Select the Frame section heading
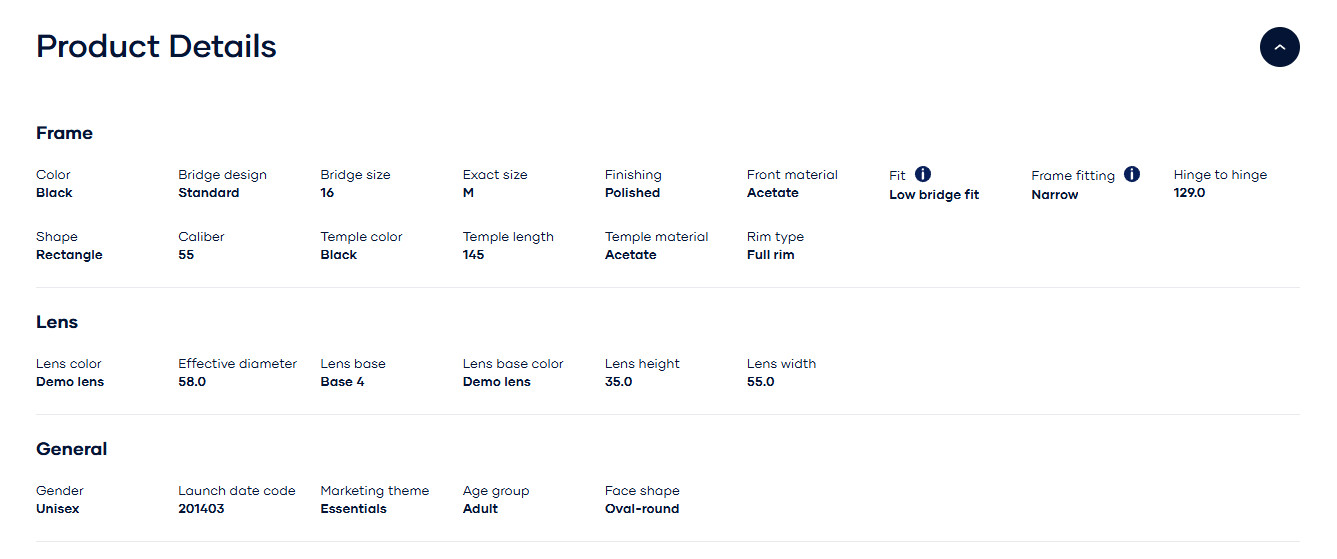The height and width of the screenshot is (559, 1337). (64, 133)
